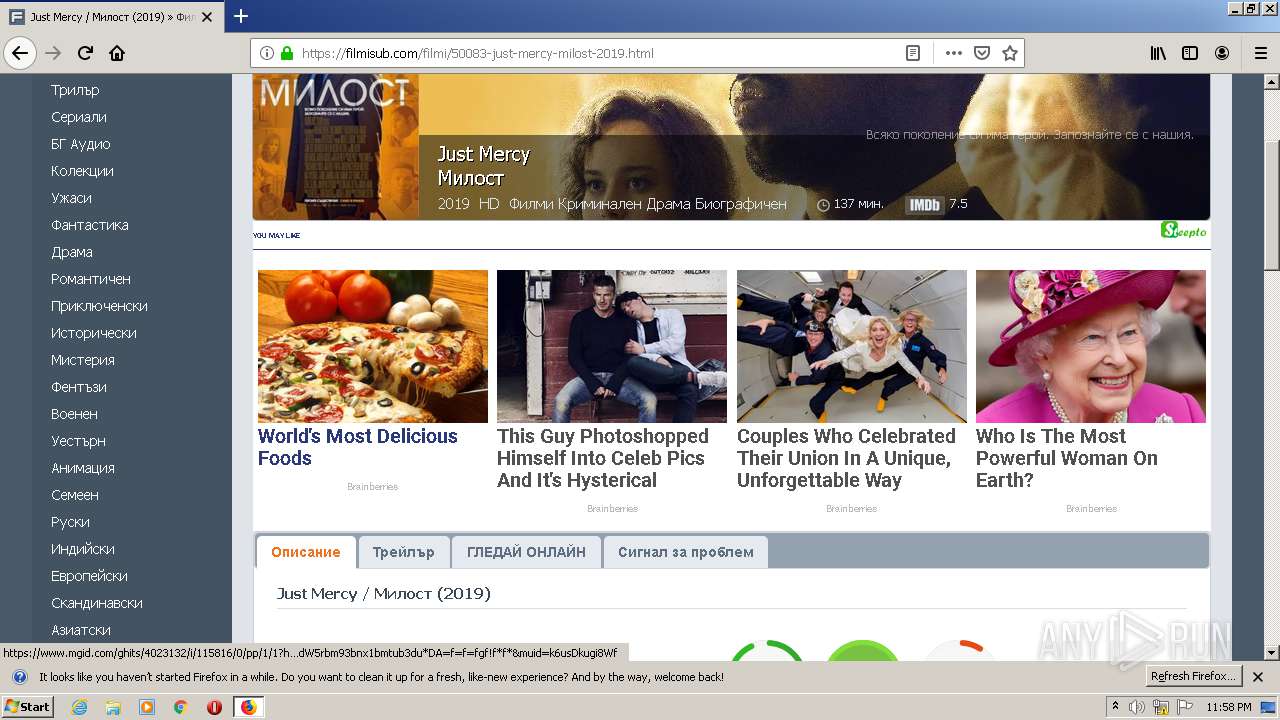Open the Уестърн genre
The height and width of the screenshot is (720, 1280).
[x=78, y=441]
